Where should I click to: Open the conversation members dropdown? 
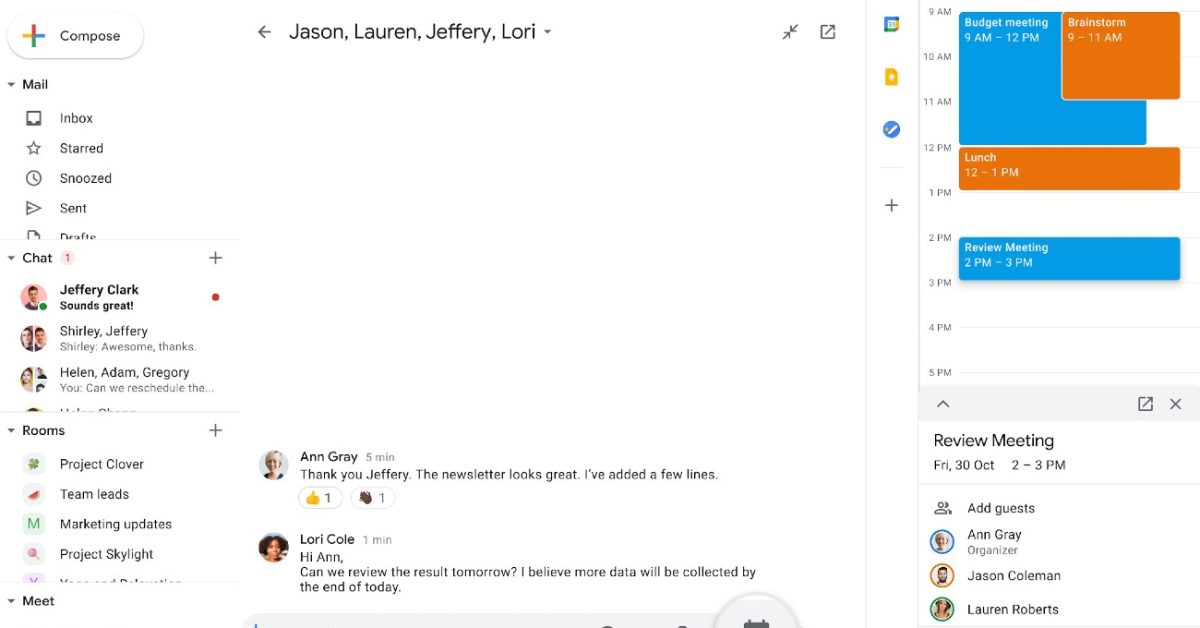click(x=547, y=32)
